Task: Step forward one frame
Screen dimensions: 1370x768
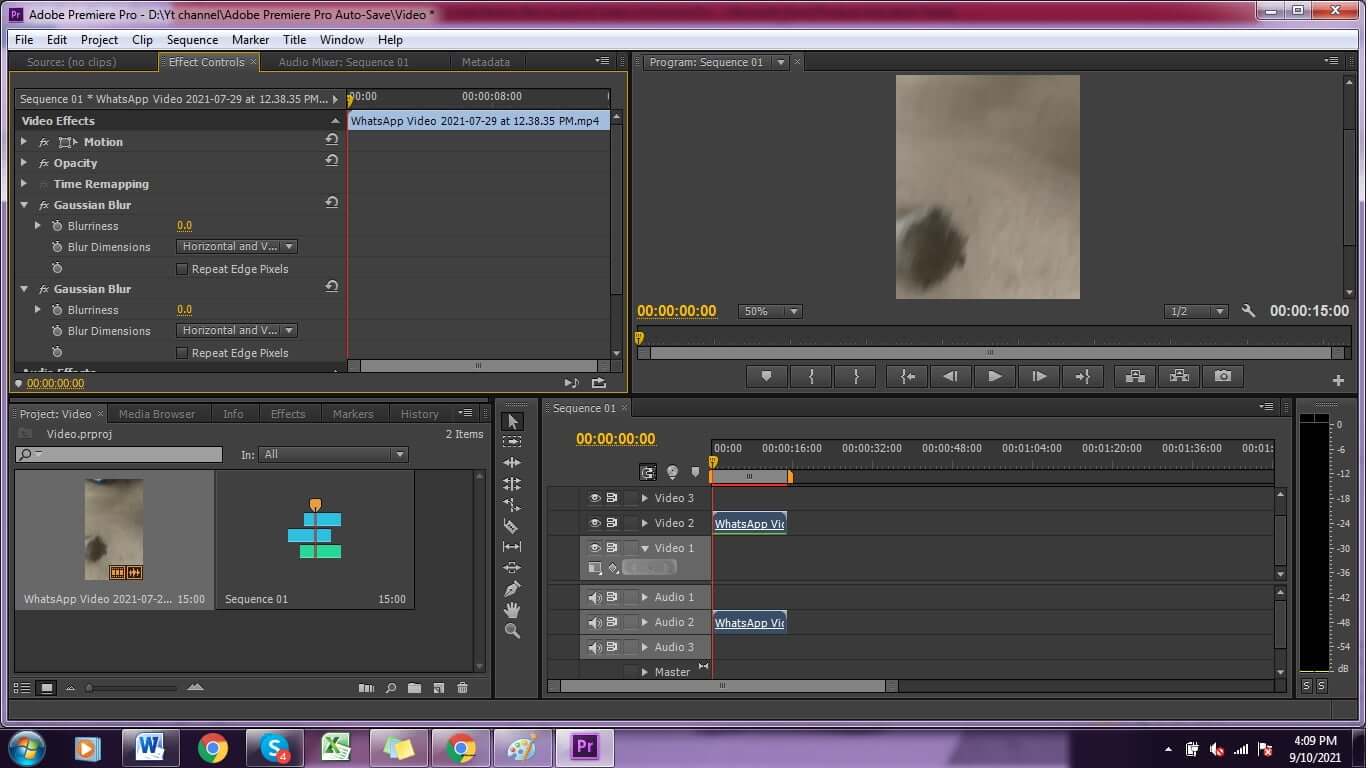Action: (1038, 376)
